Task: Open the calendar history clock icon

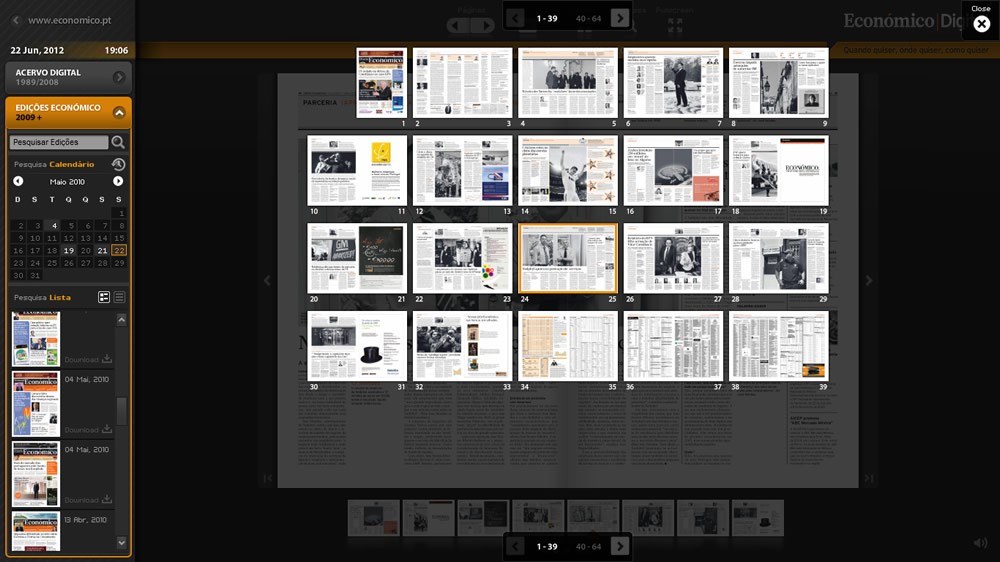Action: click(118, 165)
